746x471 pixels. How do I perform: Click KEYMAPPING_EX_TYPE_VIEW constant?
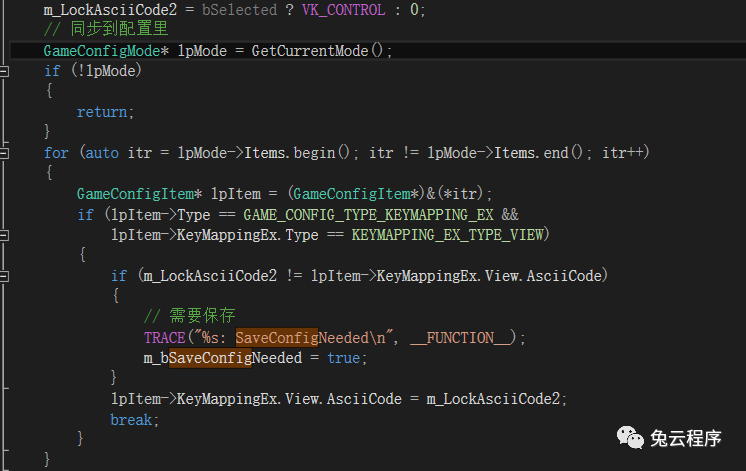click(447, 235)
